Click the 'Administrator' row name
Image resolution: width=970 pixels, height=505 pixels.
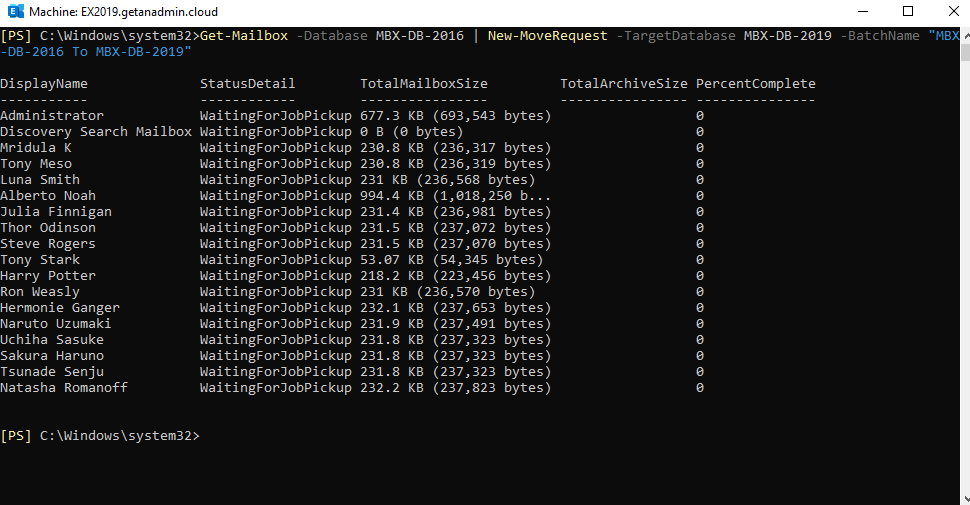tap(52, 116)
